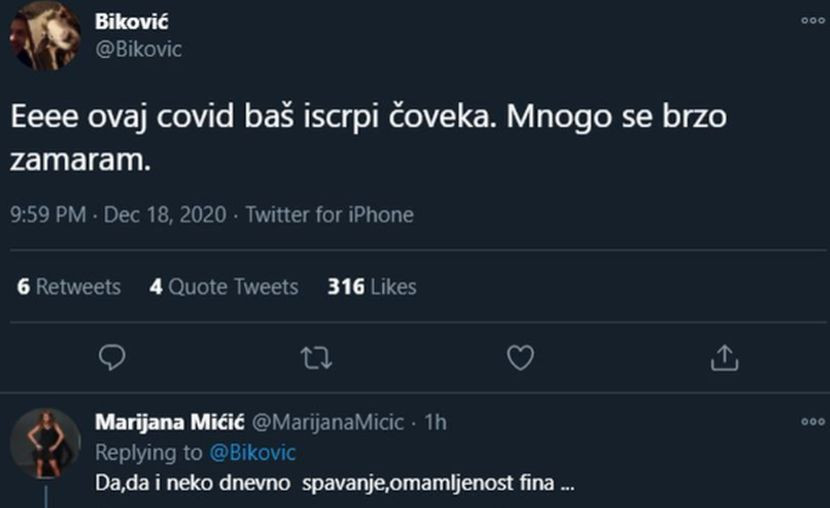
Task: View the 6 Retweets list
Action: pyautogui.click(x=69, y=287)
